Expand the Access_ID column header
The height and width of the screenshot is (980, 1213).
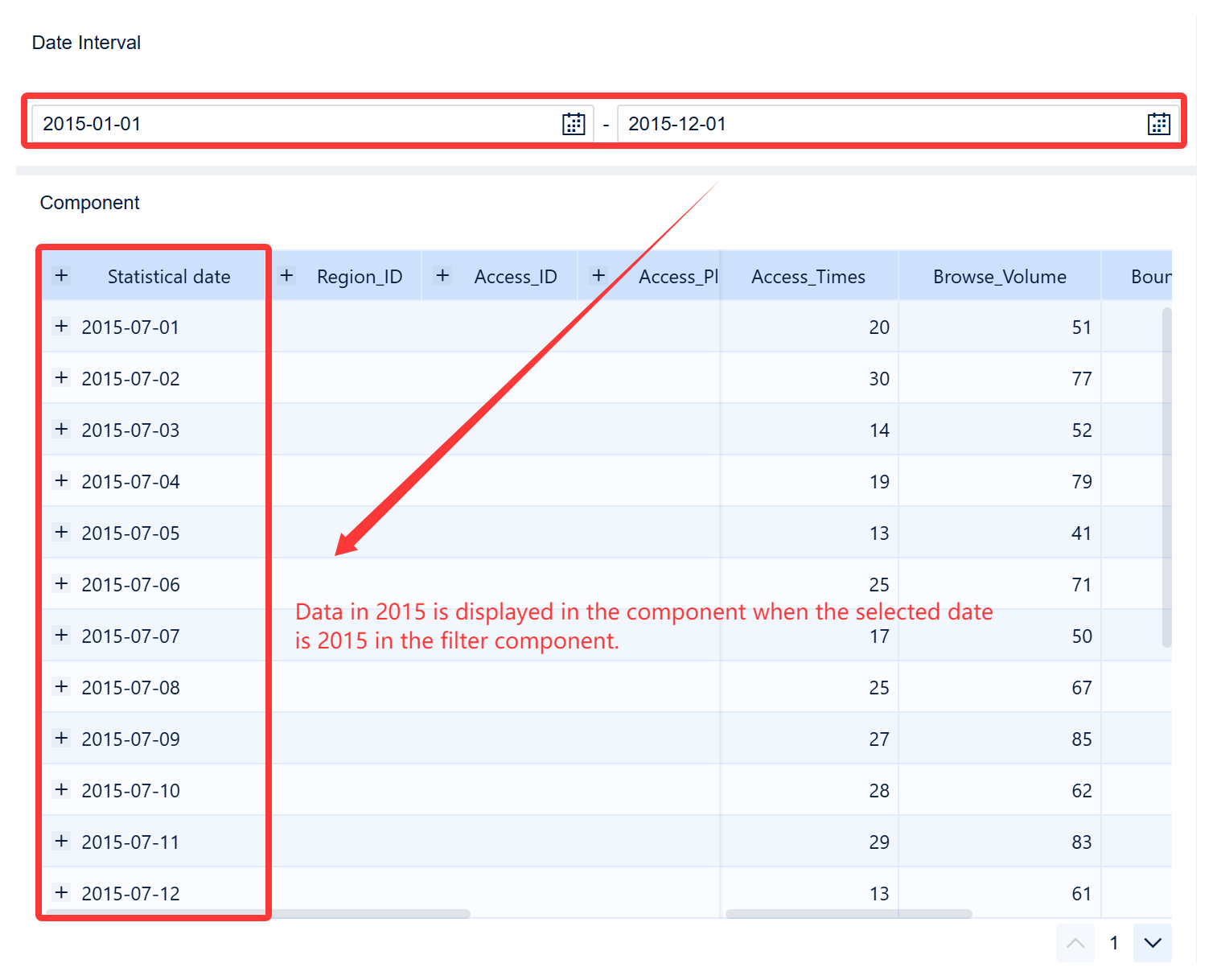point(442,275)
